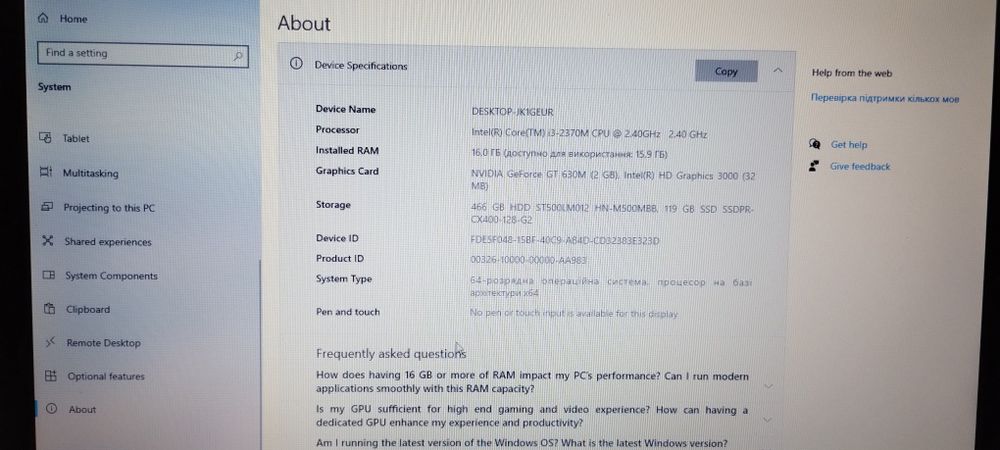Click the Device ID value
This screenshot has height=450, width=1000.
(564, 240)
